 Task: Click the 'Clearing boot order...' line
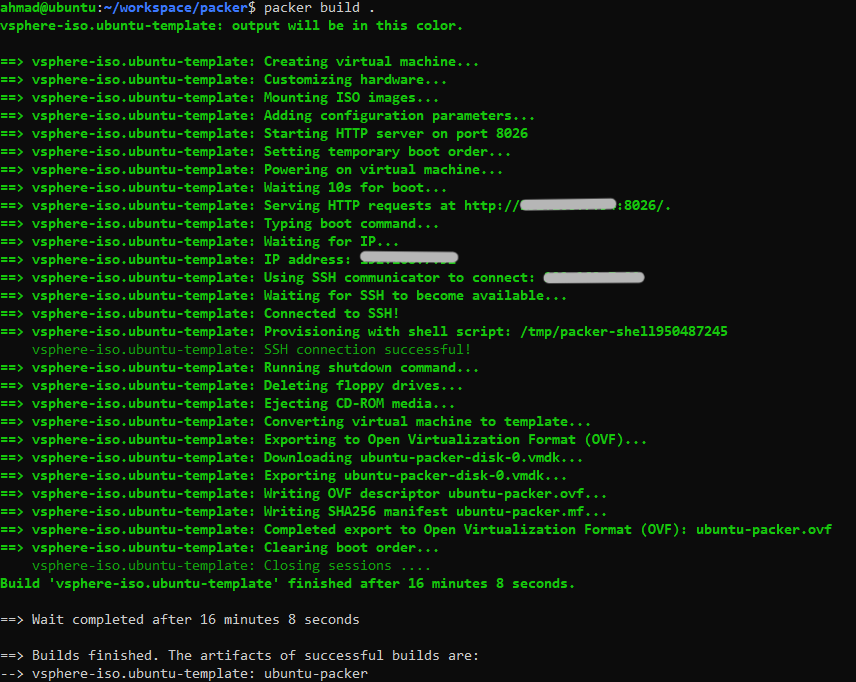(x=219, y=548)
